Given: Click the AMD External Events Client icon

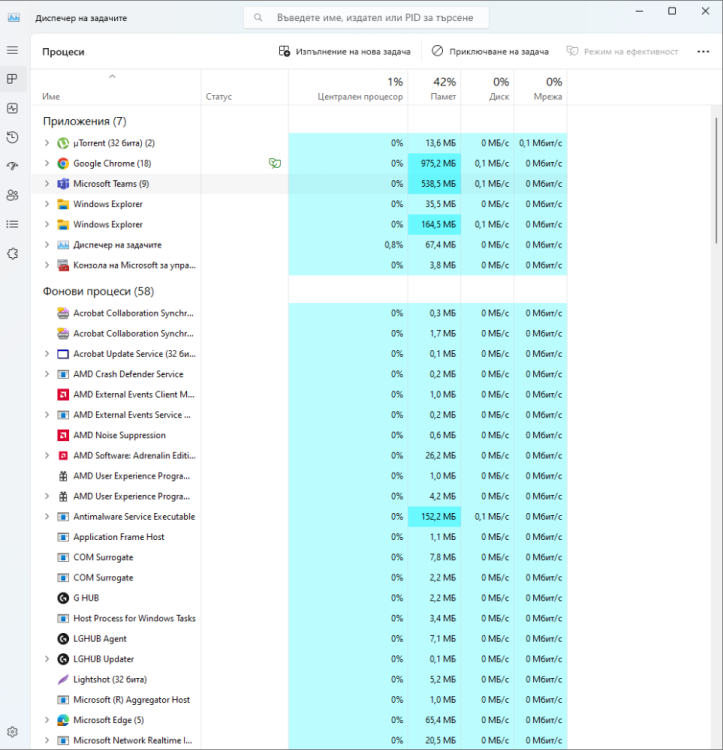Looking at the screenshot, I should click(x=63, y=395).
